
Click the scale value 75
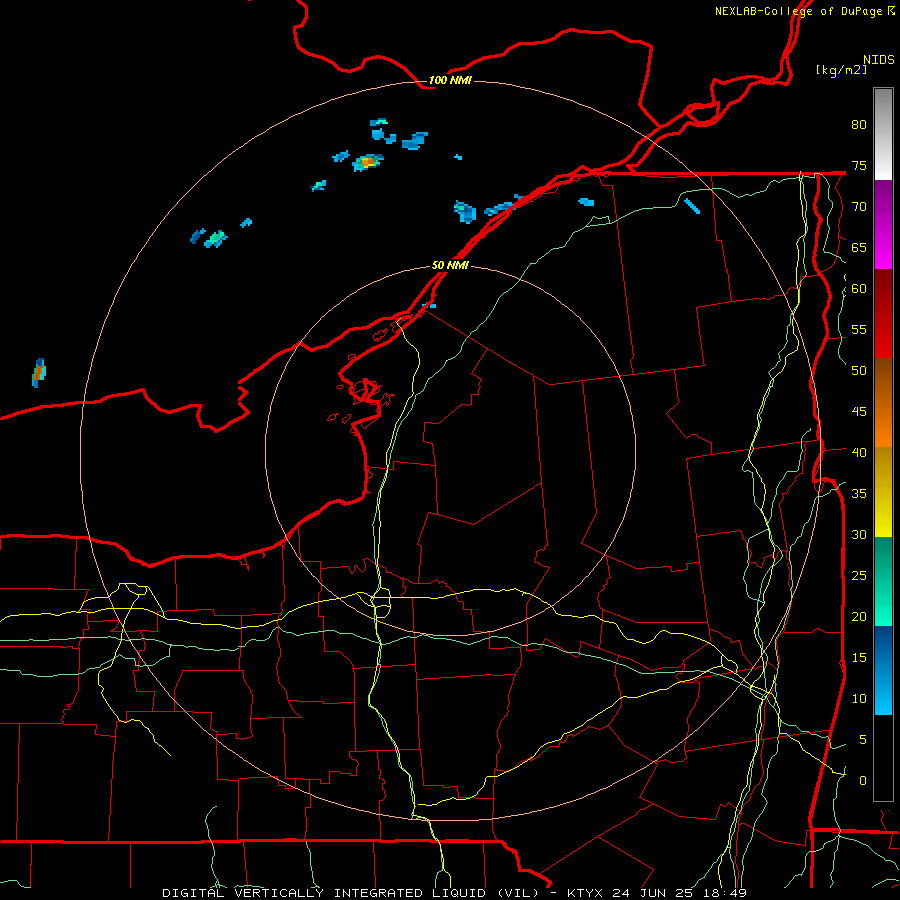[x=859, y=165]
